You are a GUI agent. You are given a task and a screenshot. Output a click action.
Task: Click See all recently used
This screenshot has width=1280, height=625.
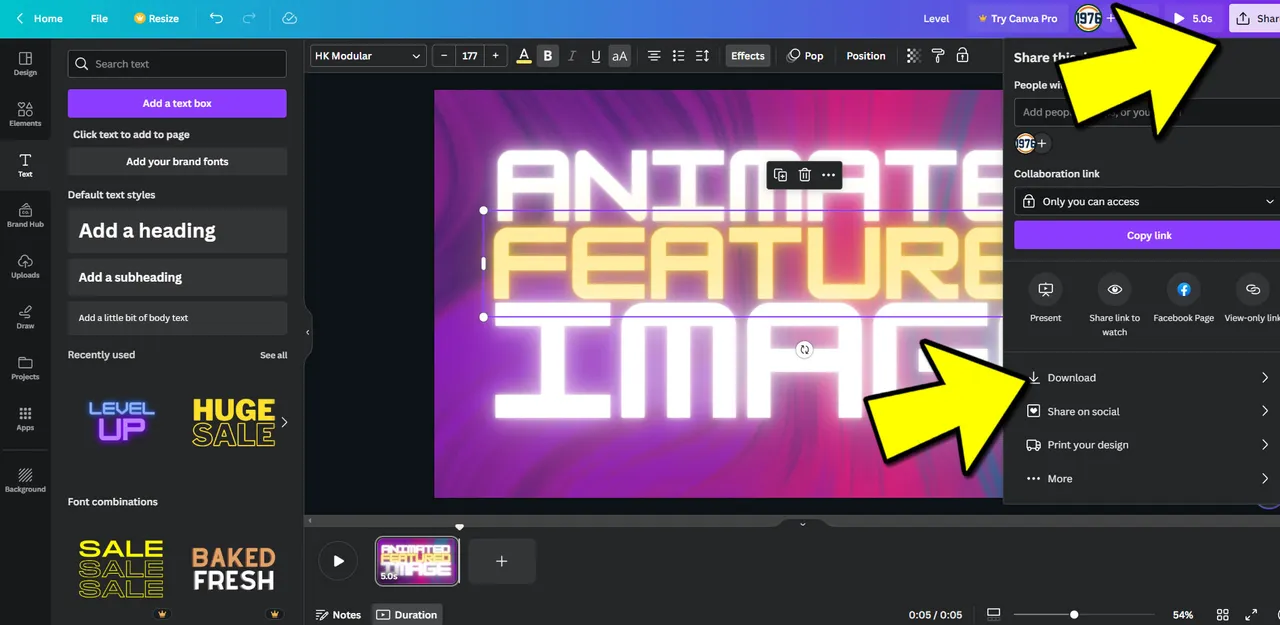(273, 355)
